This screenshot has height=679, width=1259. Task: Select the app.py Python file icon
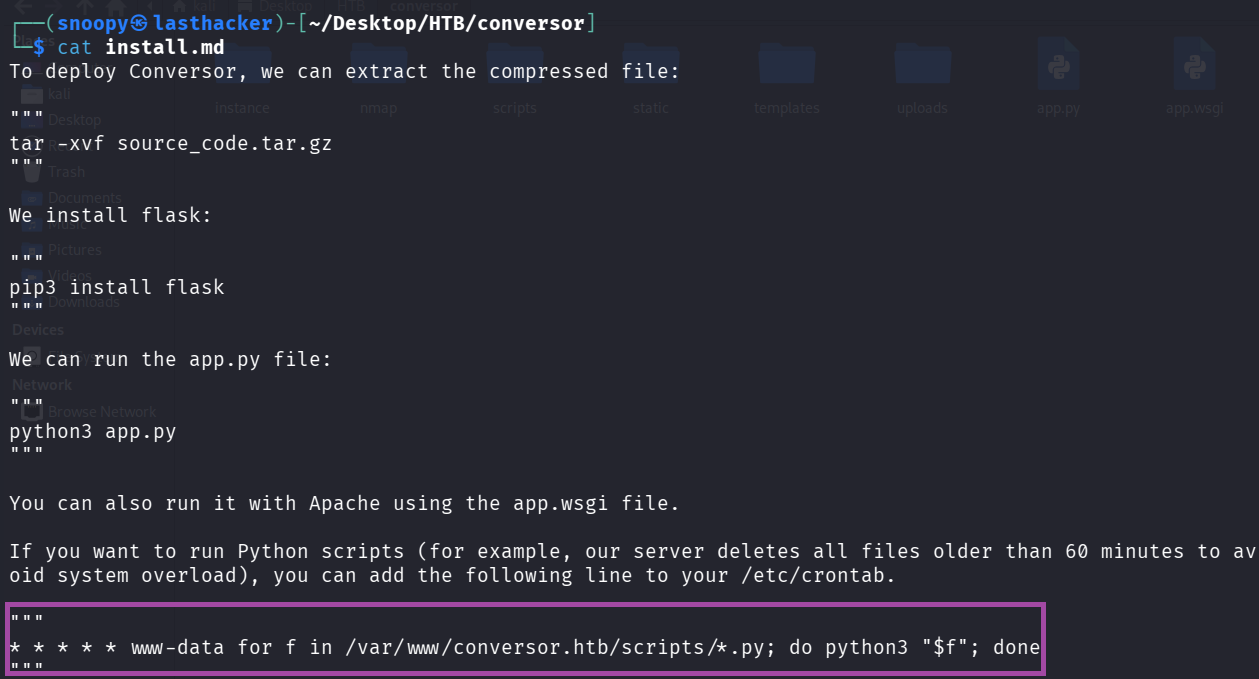(x=1058, y=70)
